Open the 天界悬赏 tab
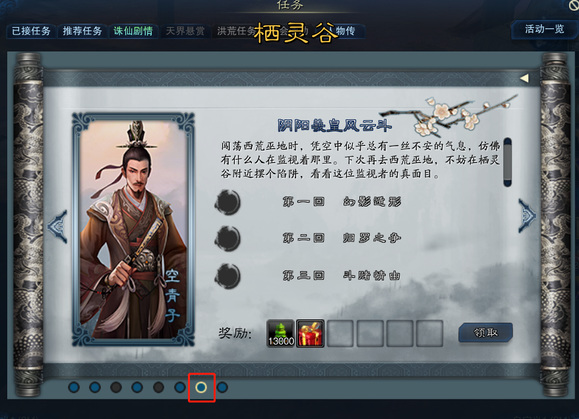The width and height of the screenshot is (579, 419). pyautogui.click(x=185, y=31)
